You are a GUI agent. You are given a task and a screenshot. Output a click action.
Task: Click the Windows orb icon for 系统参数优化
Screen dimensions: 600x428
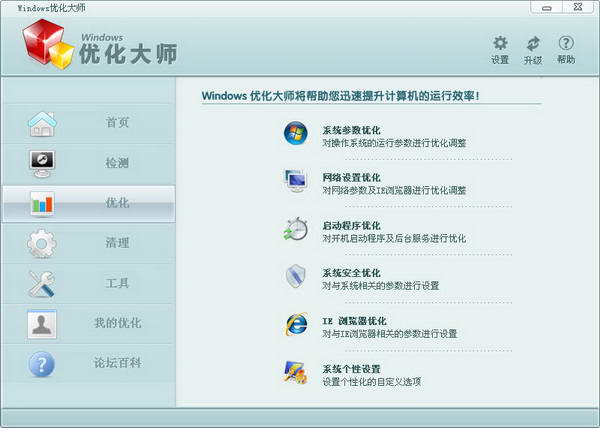click(295, 133)
